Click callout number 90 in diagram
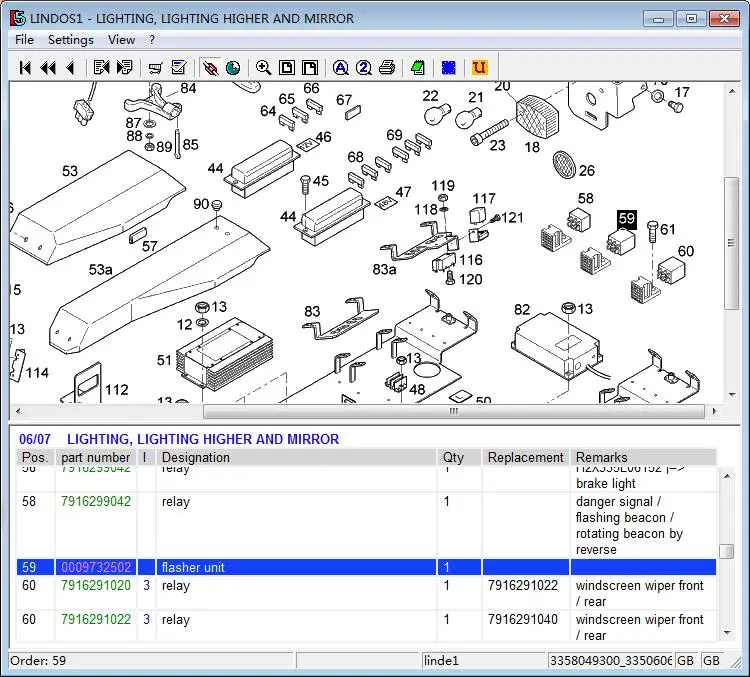This screenshot has width=750, height=677. 201,204
